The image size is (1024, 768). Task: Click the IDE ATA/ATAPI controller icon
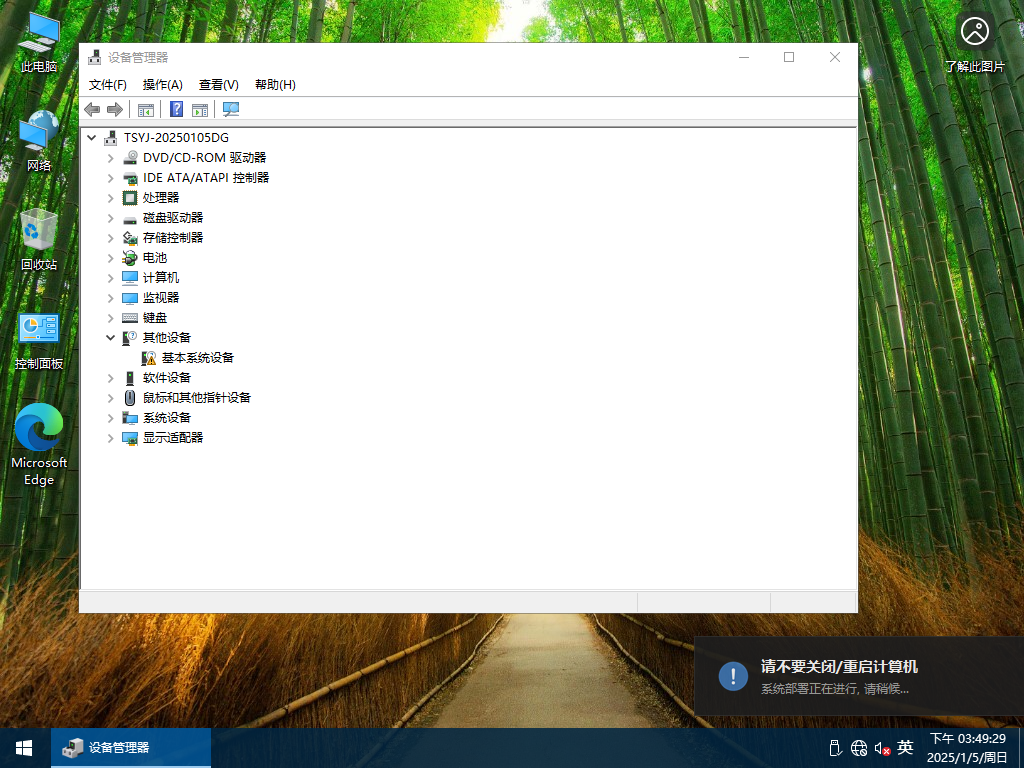pyautogui.click(x=130, y=178)
